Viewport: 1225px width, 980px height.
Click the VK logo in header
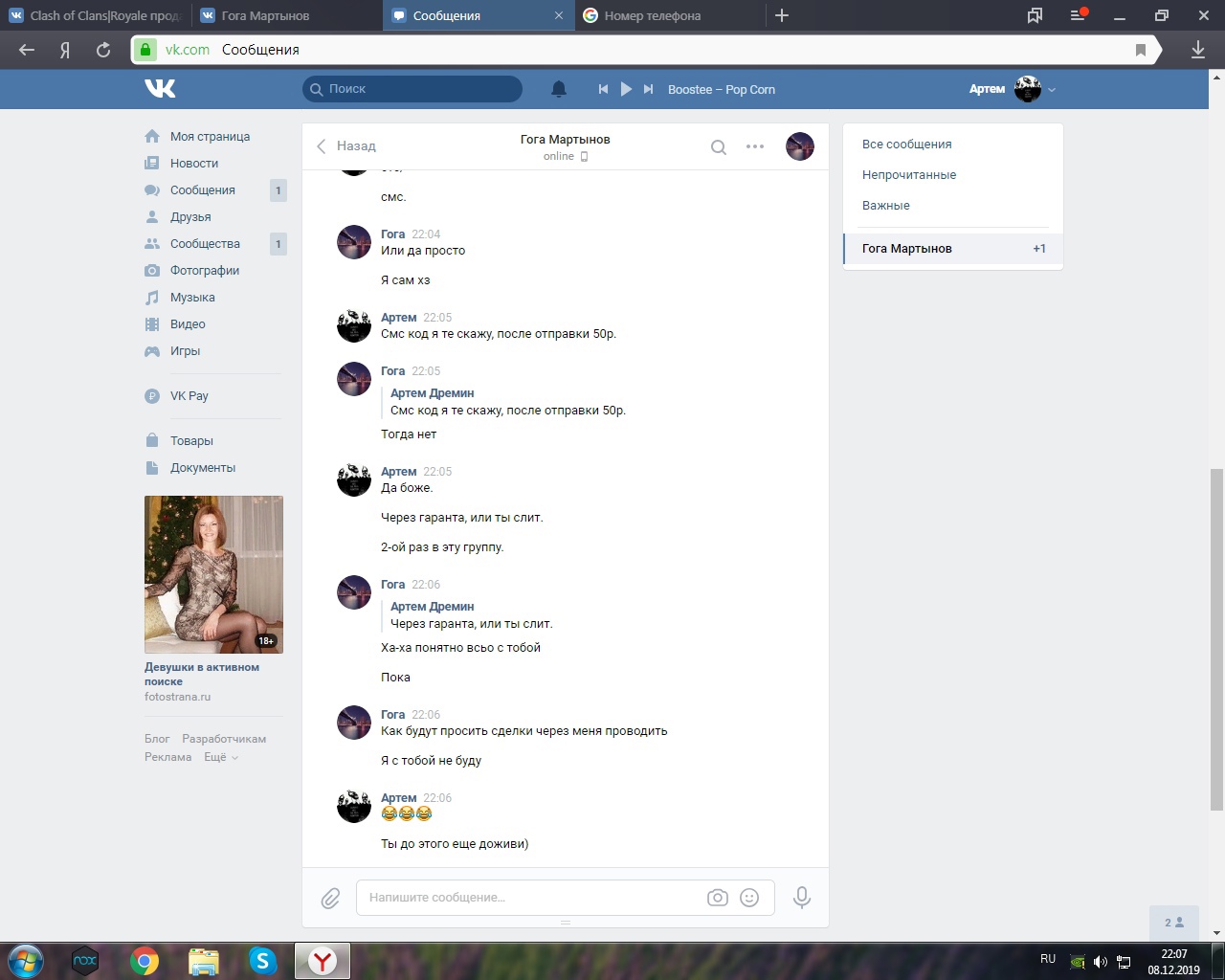pos(160,89)
